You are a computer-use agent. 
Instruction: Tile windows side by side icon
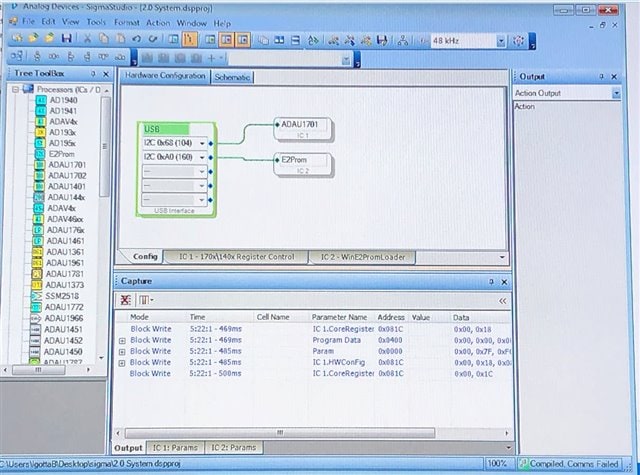pyautogui.click(x=279, y=40)
